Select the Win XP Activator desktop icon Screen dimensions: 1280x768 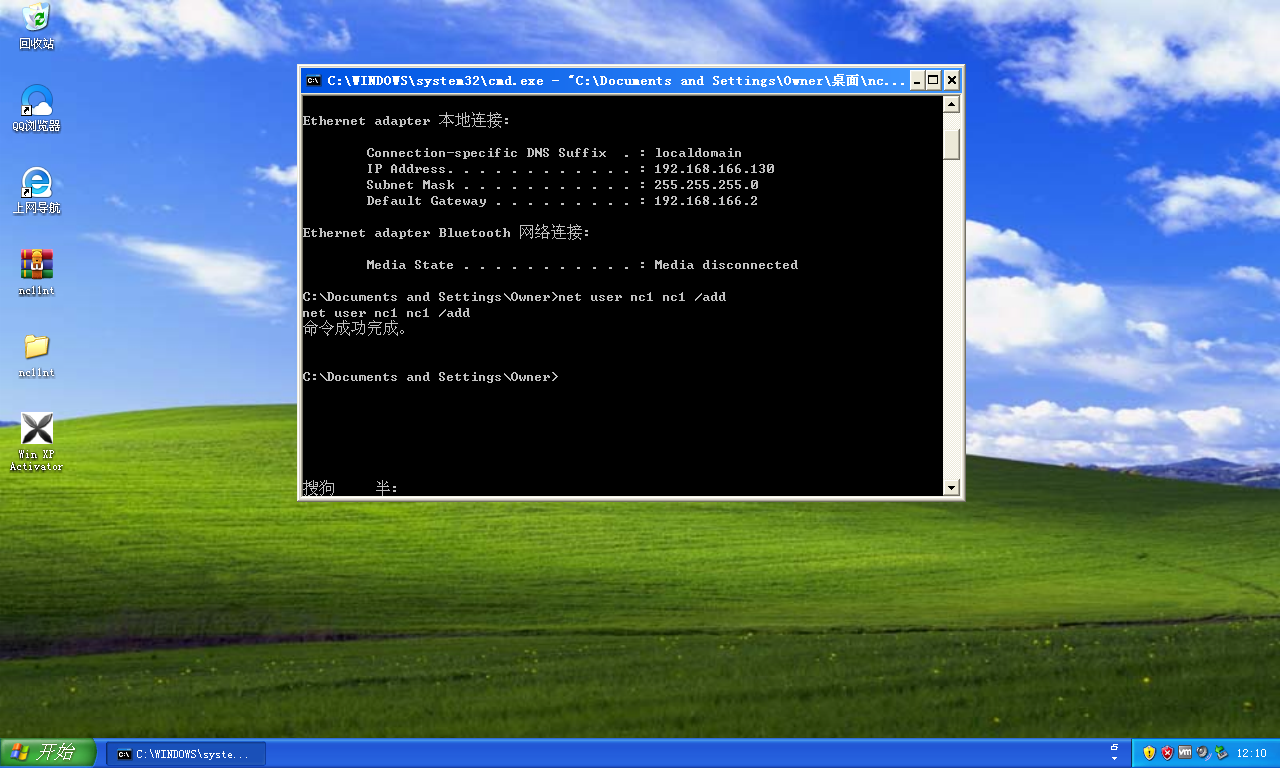click(37, 442)
